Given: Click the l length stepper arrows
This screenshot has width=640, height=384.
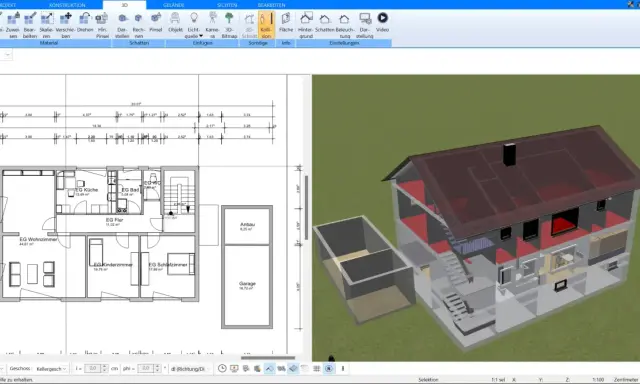Looking at the screenshot, I should 105,368.
